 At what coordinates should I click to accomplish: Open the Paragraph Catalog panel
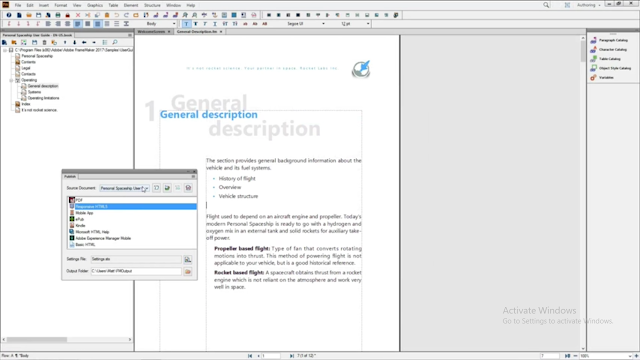pos(609,40)
